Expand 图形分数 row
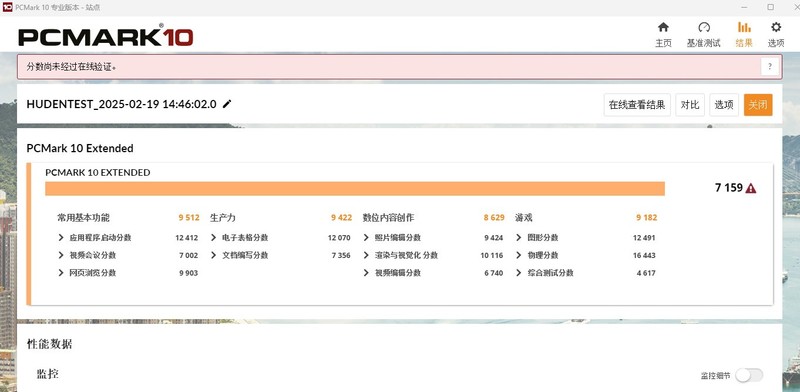800x392 pixels. [518, 237]
